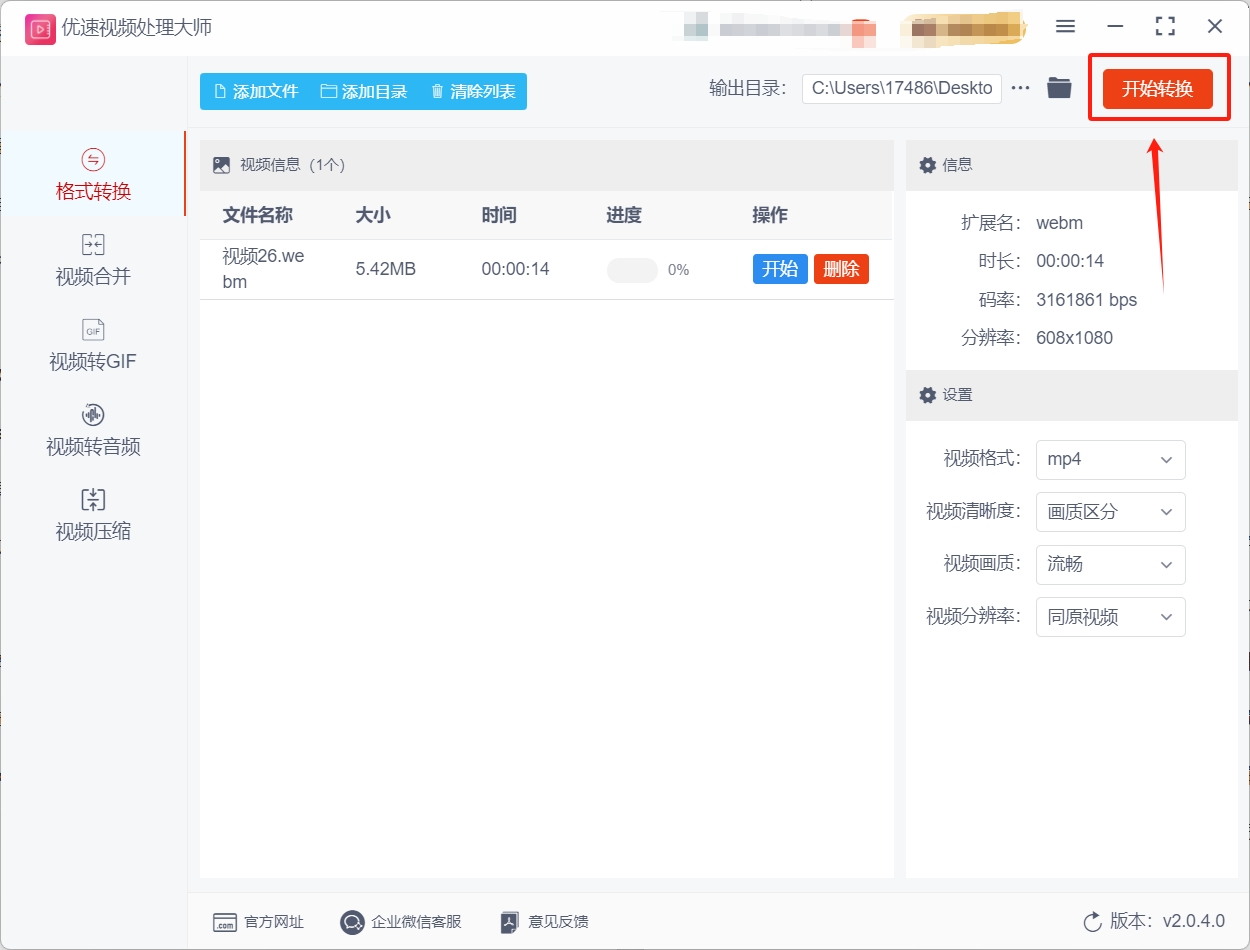Screen dimensions: 1250x950
Task: Click the 清除列表 button
Action: click(473, 91)
